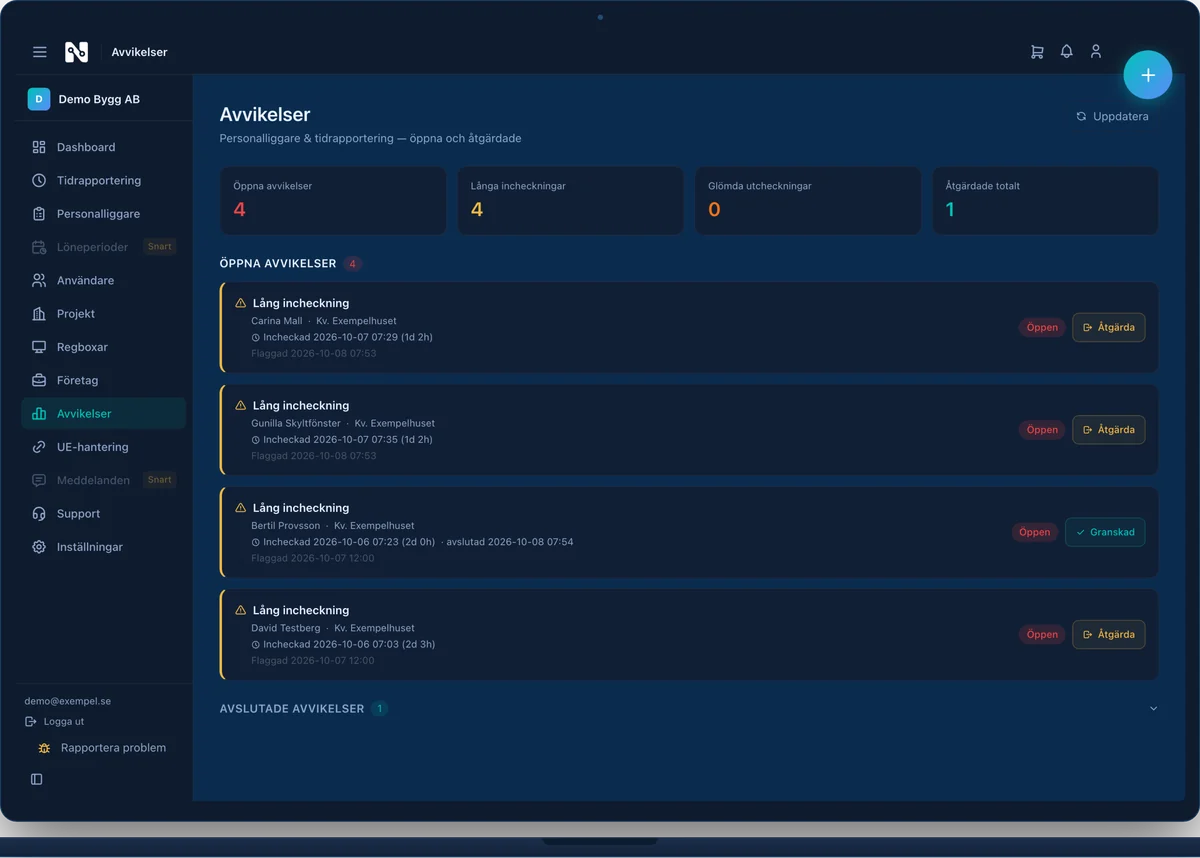
Task: Click the Demo Bygg AB avatar
Action: (38, 99)
